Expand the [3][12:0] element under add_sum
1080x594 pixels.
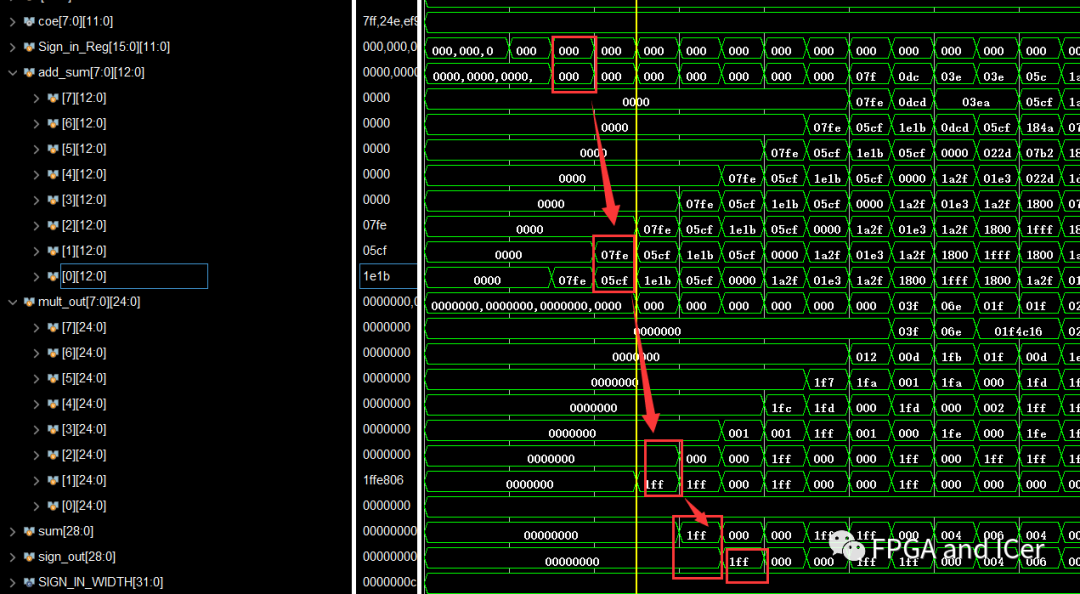pyautogui.click(x=37, y=200)
